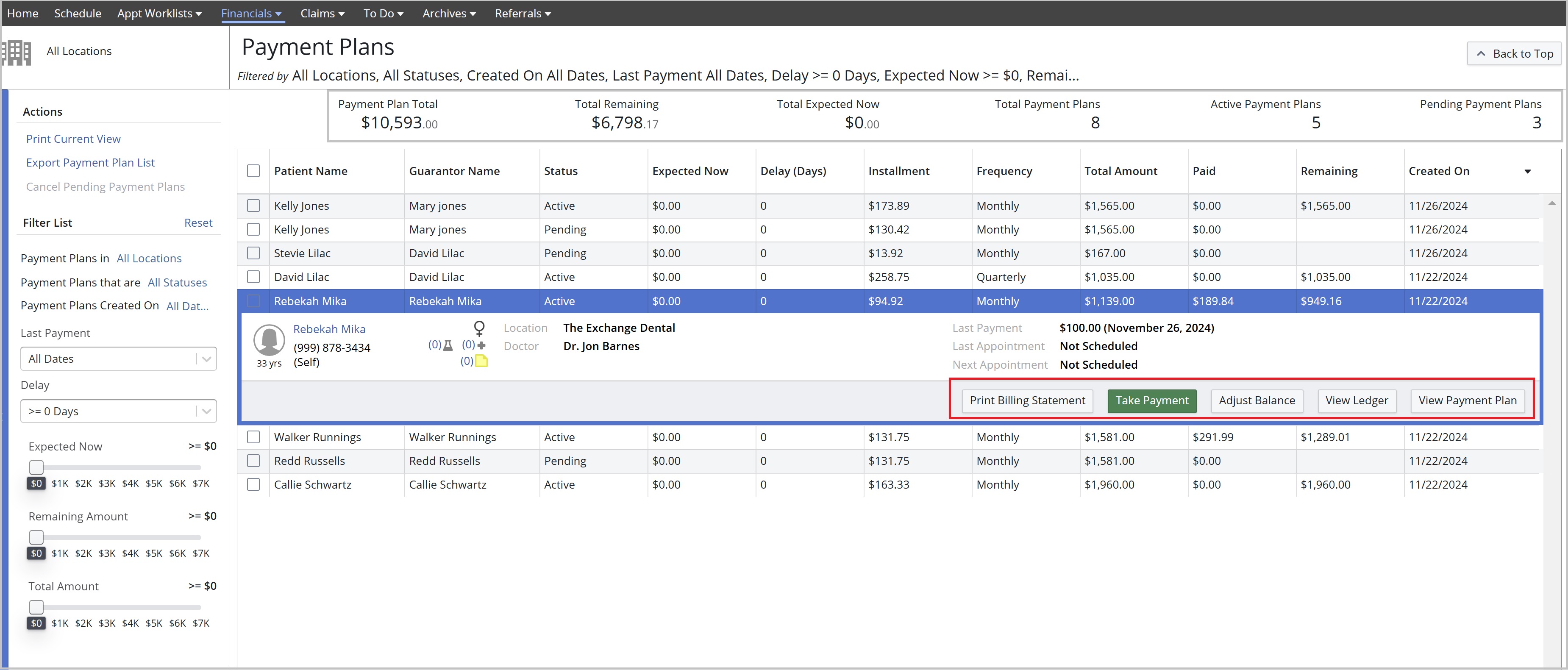Viewport: 1568px width, 670px height.
Task: Go to the Home menu item
Action: pyautogui.click(x=22, y=14)
